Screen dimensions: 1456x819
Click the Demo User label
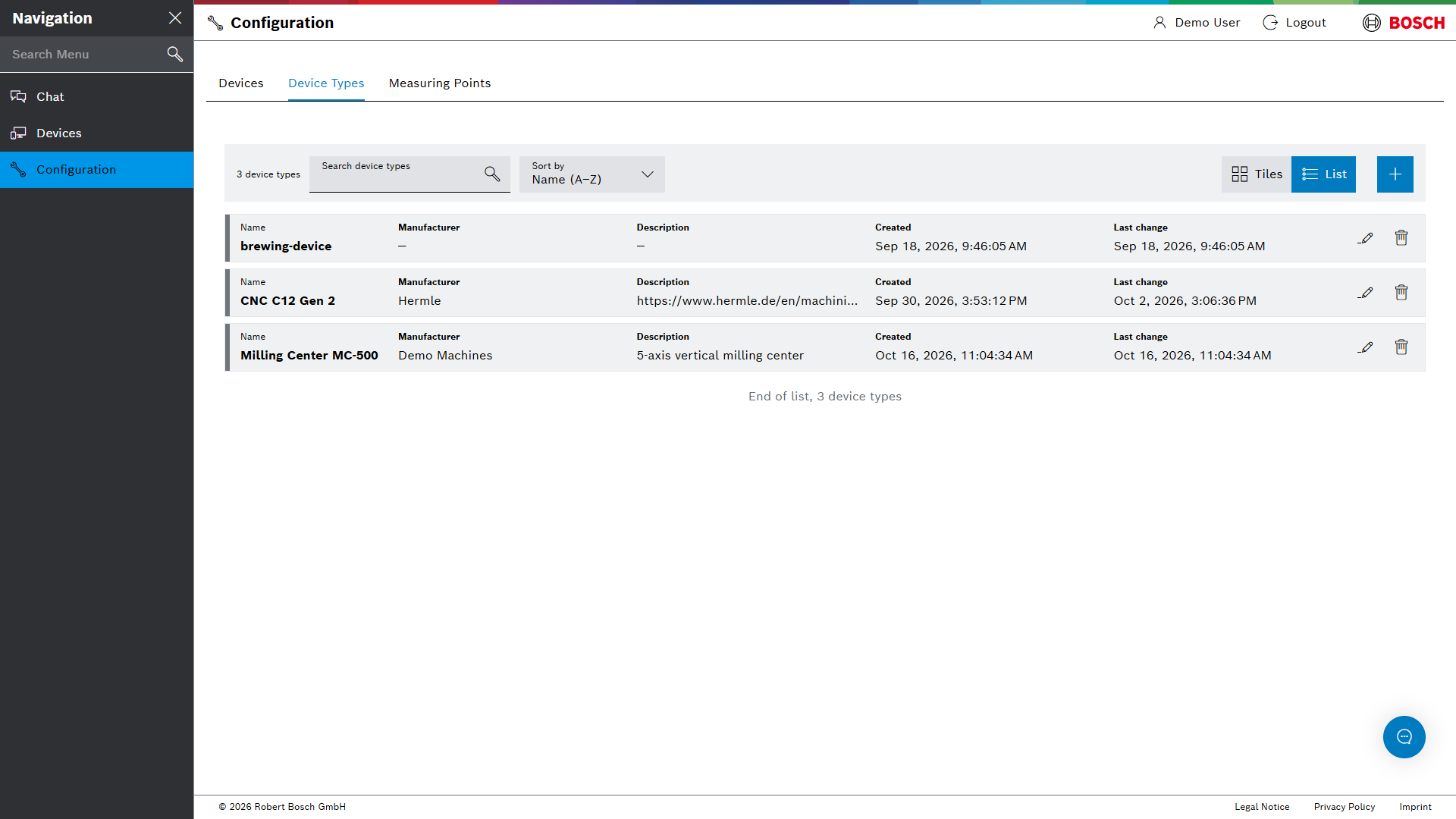[x=1207, y=23]
